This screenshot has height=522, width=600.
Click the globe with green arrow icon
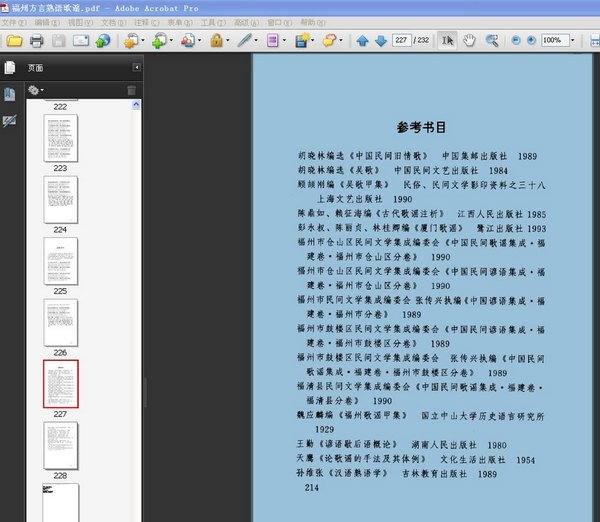[x=103, y=40]
